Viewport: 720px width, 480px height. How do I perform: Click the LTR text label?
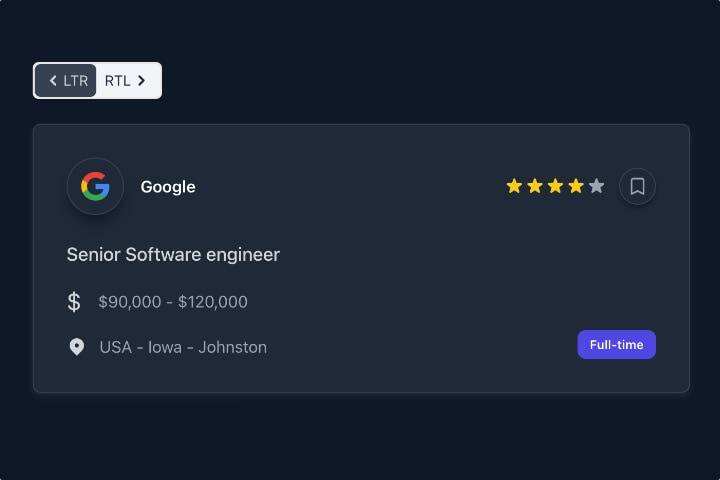(76, 80)
